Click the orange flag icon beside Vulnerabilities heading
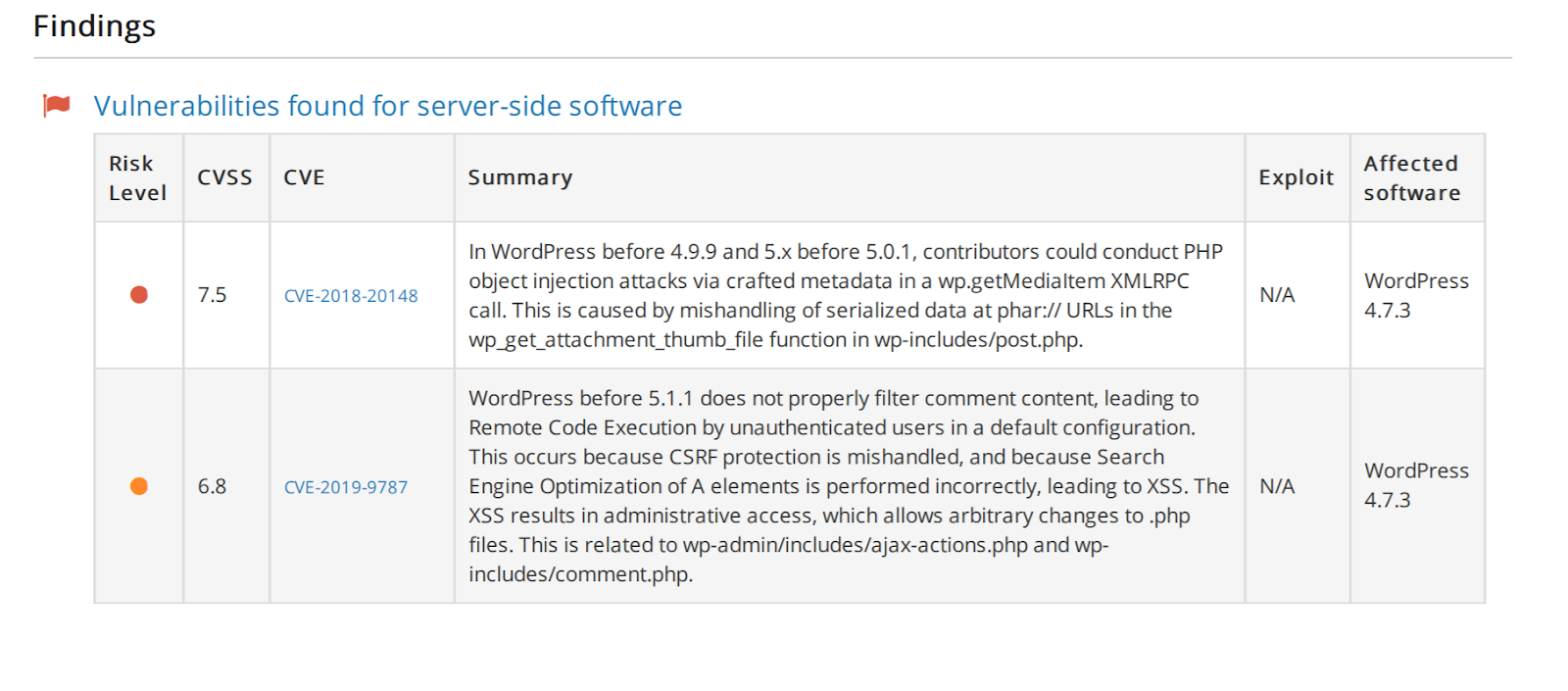Screen dimensions: 1568x691 (x=57, y=105)
